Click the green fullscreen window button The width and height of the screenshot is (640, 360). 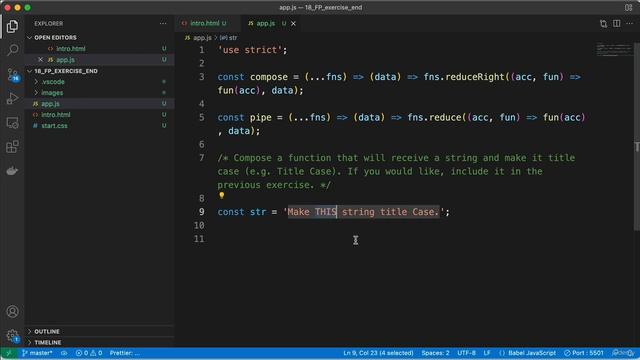point(27,7)
